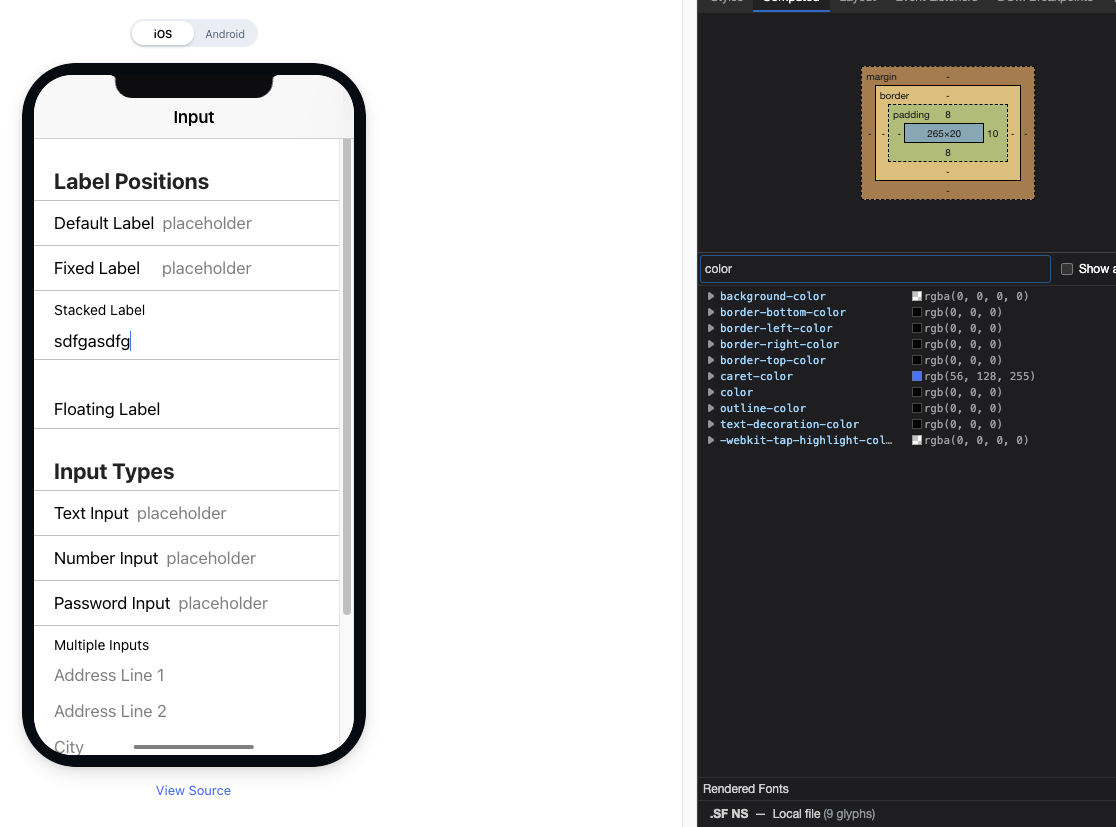Expand the background-color property
Image resolution: width=1116 pixels, height=827 pixels.
tap(710, 296)
